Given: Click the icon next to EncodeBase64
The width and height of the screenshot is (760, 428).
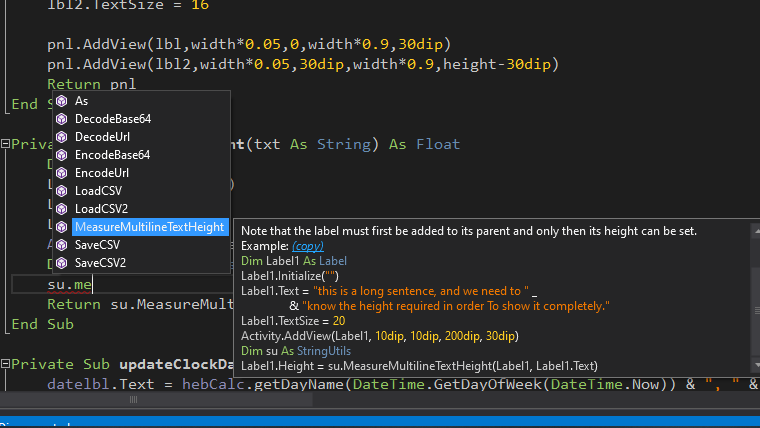Looking at the screenshot, I should [x=62, y=155].
